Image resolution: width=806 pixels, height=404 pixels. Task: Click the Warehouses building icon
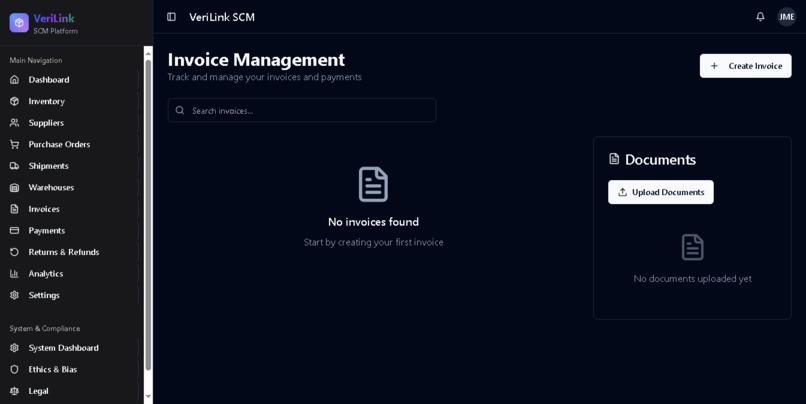(14, 188)
